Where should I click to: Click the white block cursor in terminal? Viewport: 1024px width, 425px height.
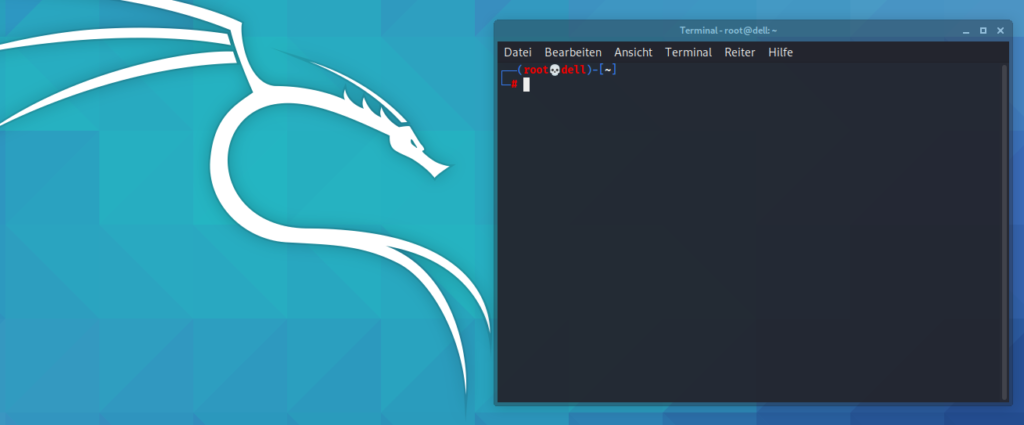(x=526, y=84)
